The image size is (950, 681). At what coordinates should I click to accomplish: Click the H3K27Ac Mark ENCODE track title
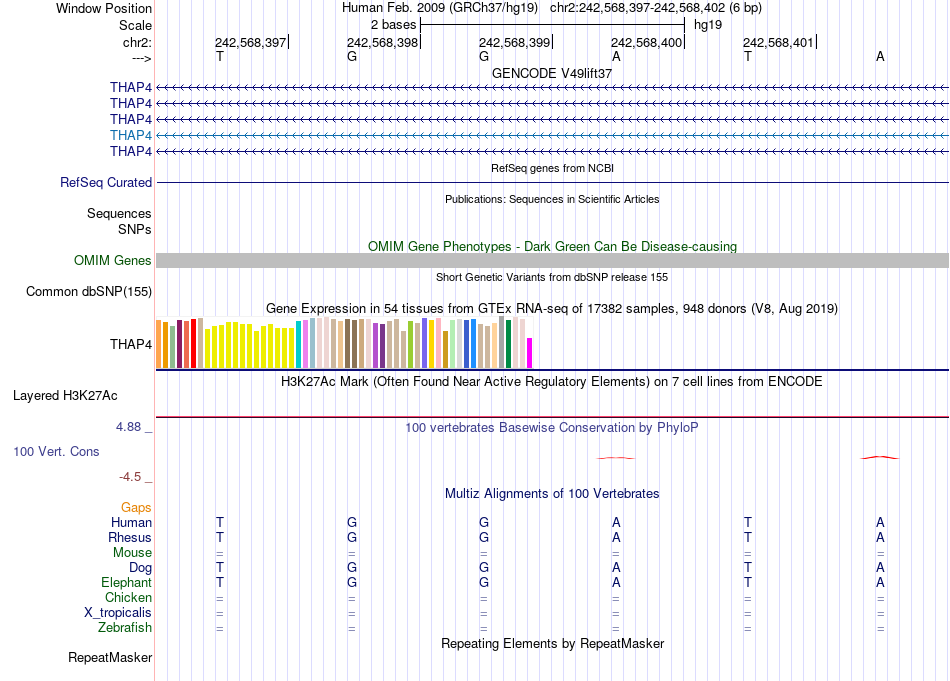click(552, 382)
